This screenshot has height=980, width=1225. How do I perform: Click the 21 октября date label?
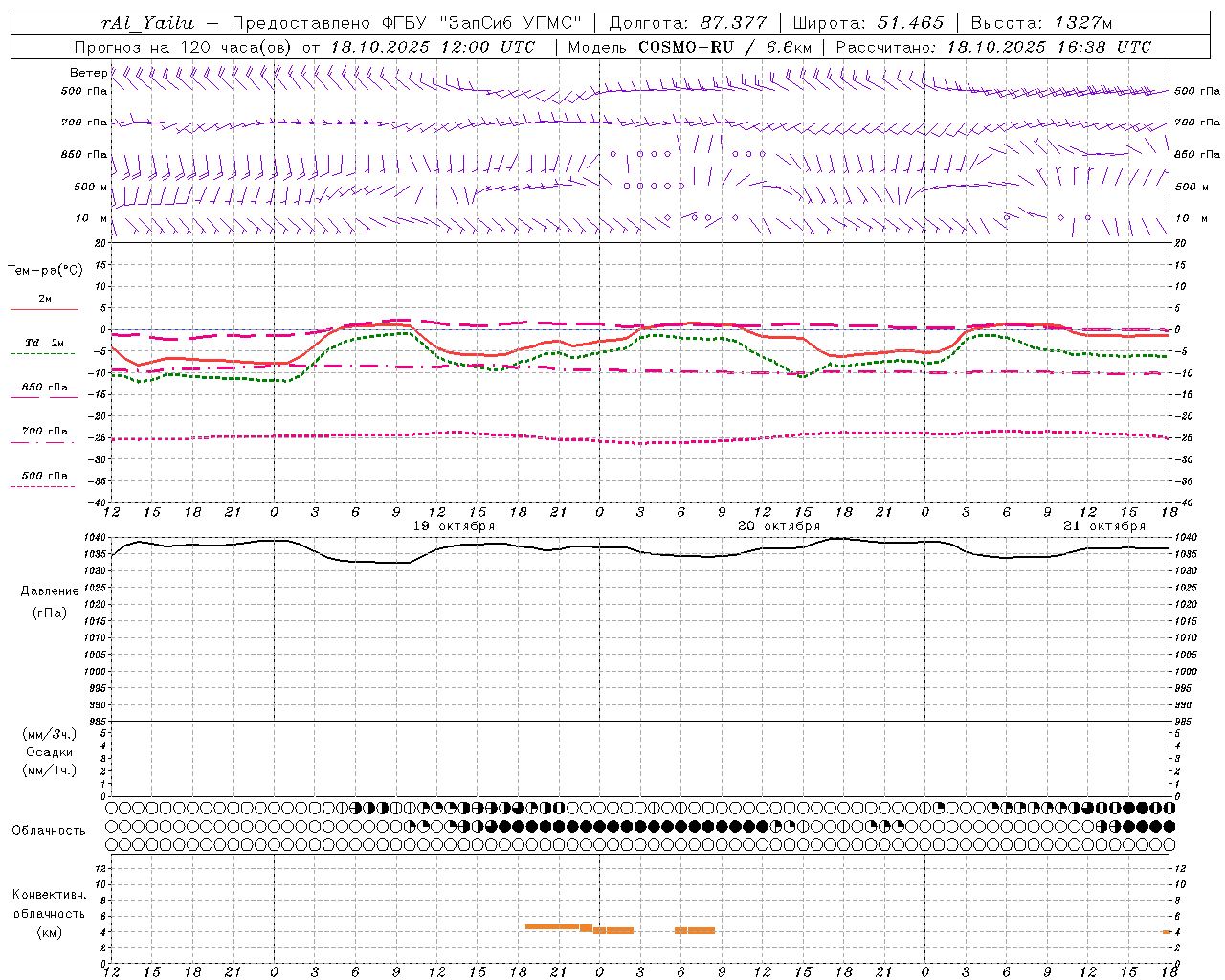[x=1104, y=526]
